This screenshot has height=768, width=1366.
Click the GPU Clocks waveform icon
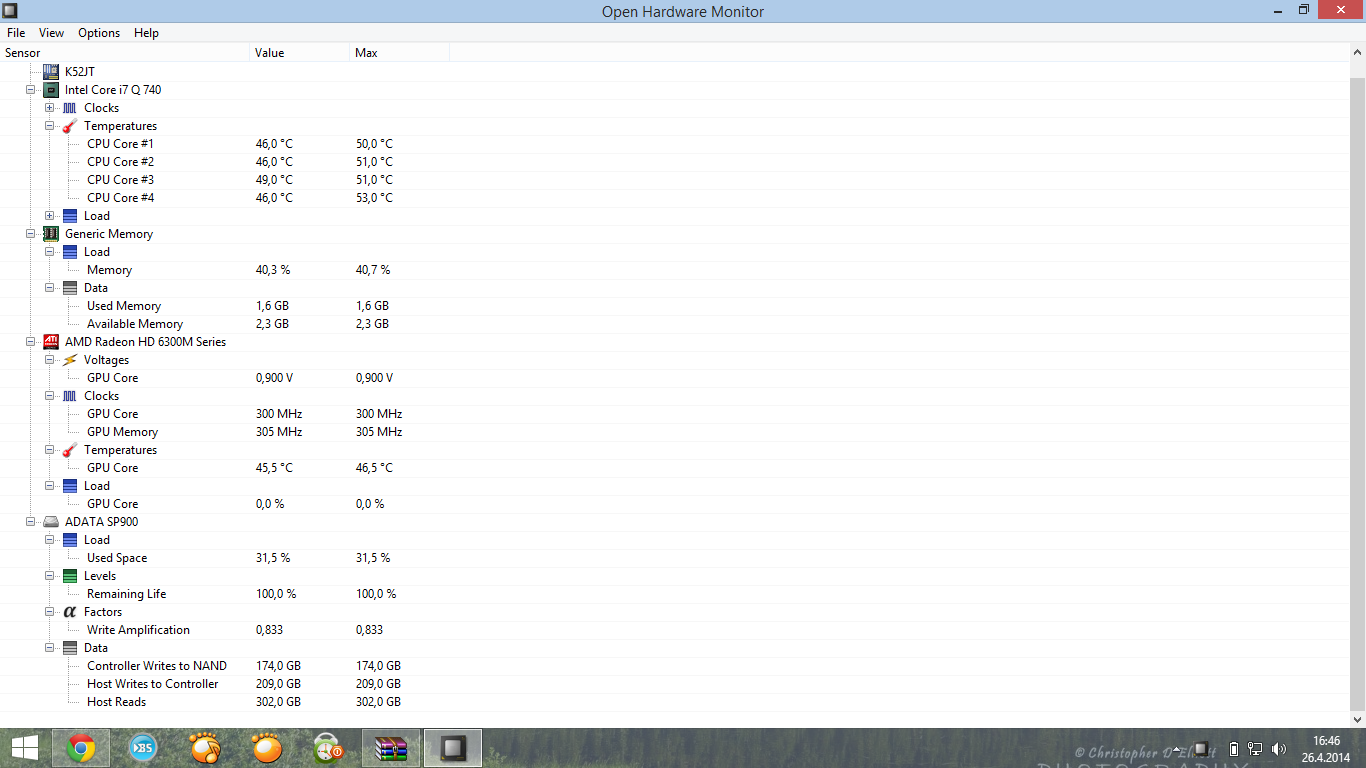[x=70, y=396]
